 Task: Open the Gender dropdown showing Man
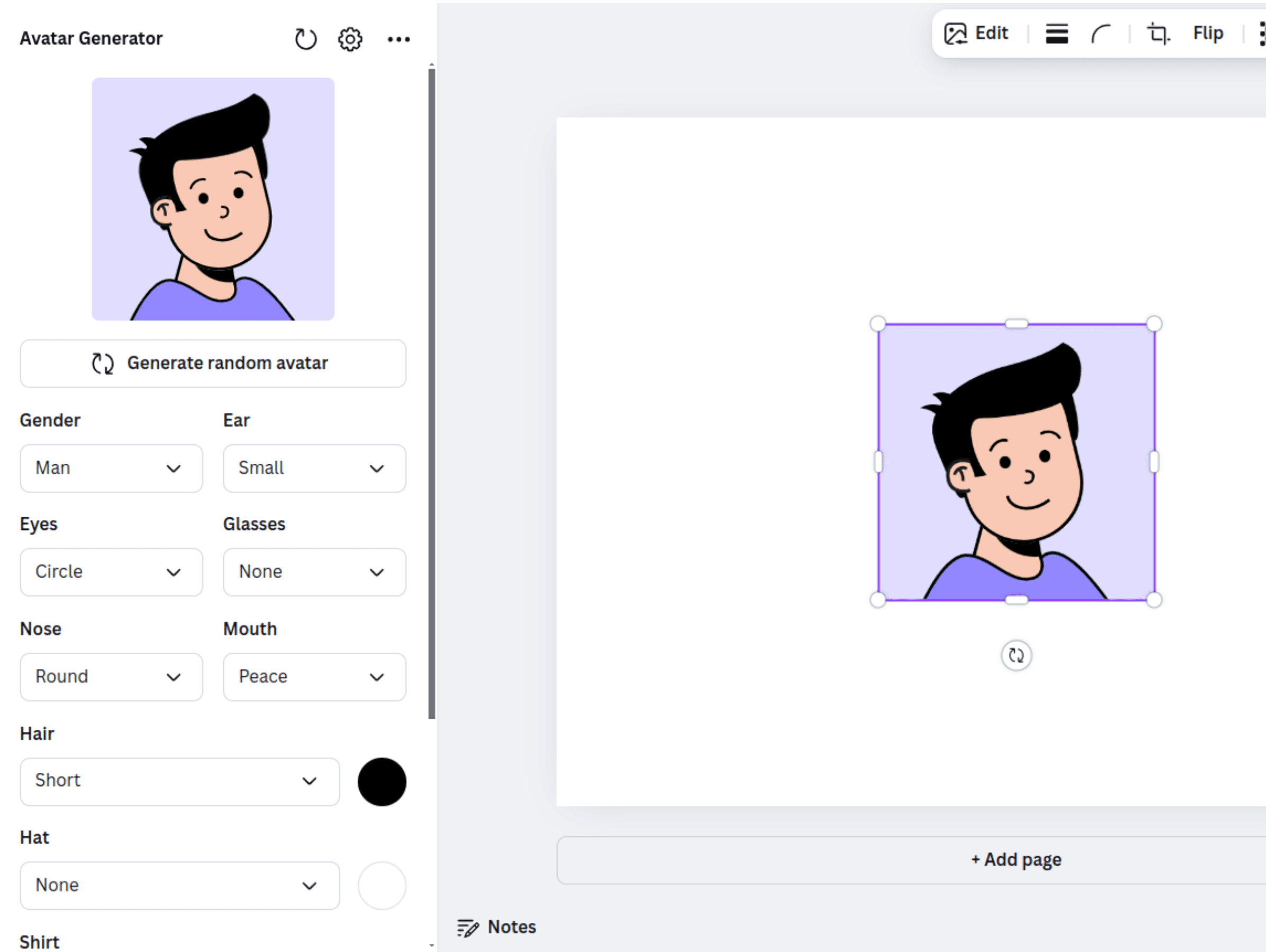pos(111,468)
